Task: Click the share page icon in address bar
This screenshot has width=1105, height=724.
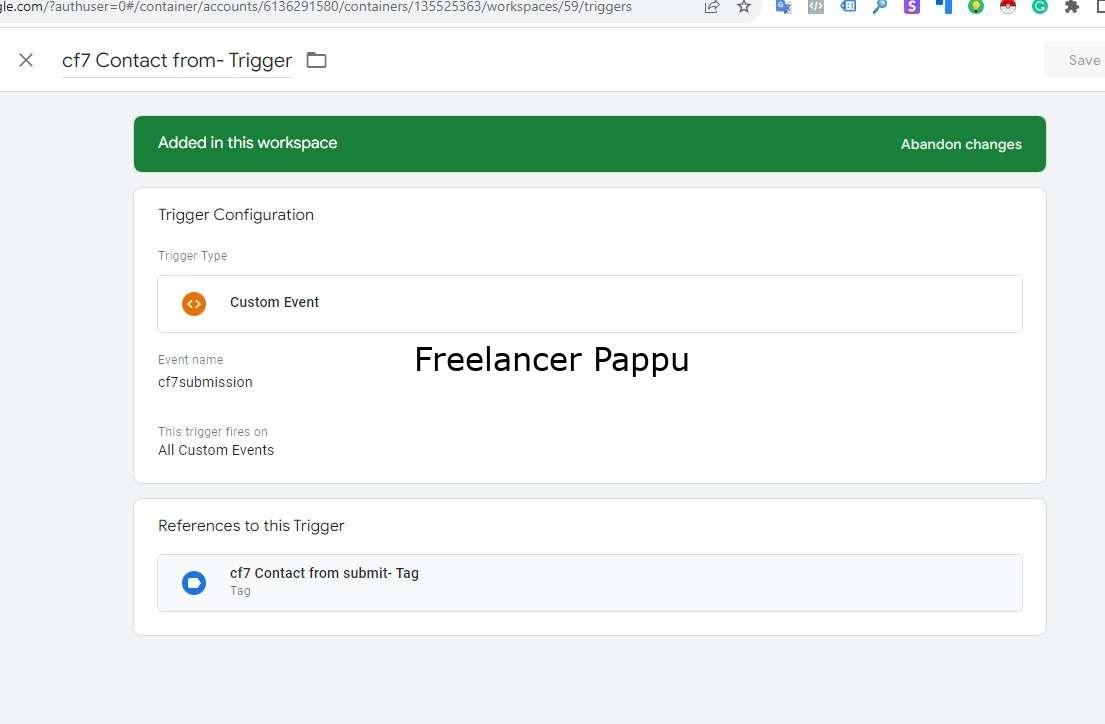Action: tap(712, 7)
